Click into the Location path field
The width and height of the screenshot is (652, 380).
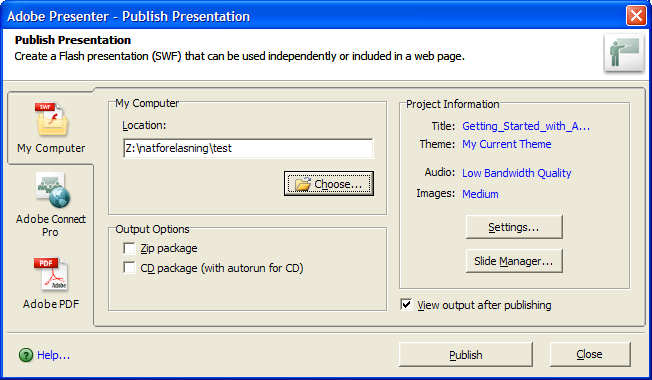point(248,148)
